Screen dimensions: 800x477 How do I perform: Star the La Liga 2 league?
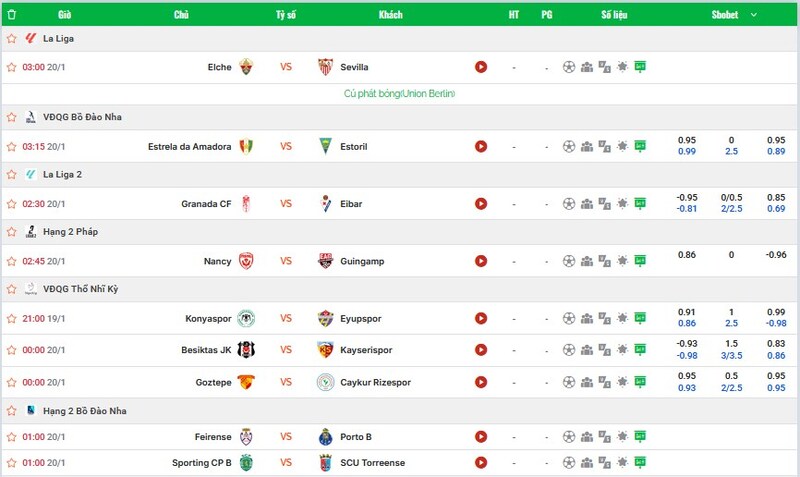pos(11,174)
